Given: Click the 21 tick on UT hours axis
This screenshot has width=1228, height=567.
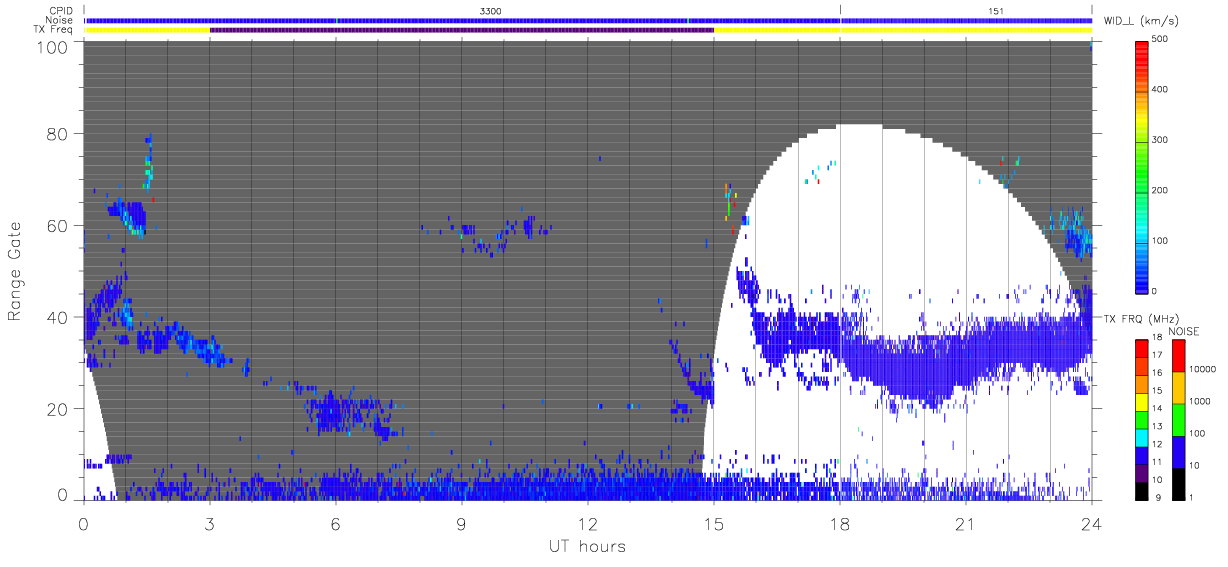Looking at the screenshot, I should tap(966, 523).
